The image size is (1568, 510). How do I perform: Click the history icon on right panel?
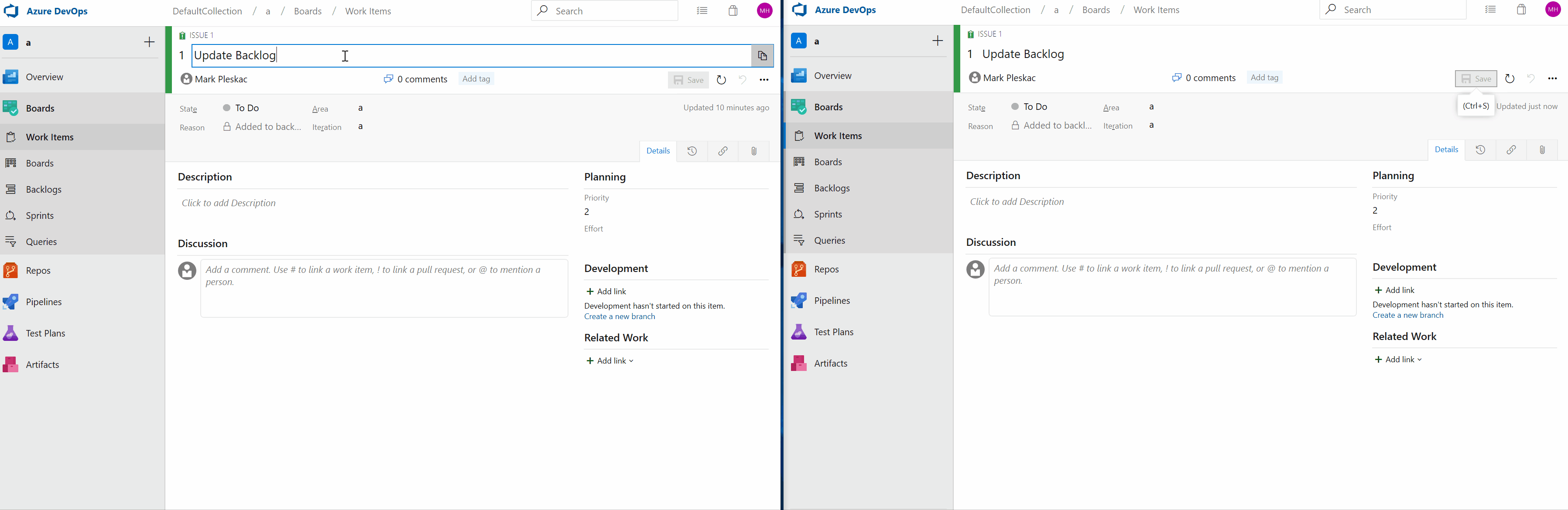[1481, 151]
